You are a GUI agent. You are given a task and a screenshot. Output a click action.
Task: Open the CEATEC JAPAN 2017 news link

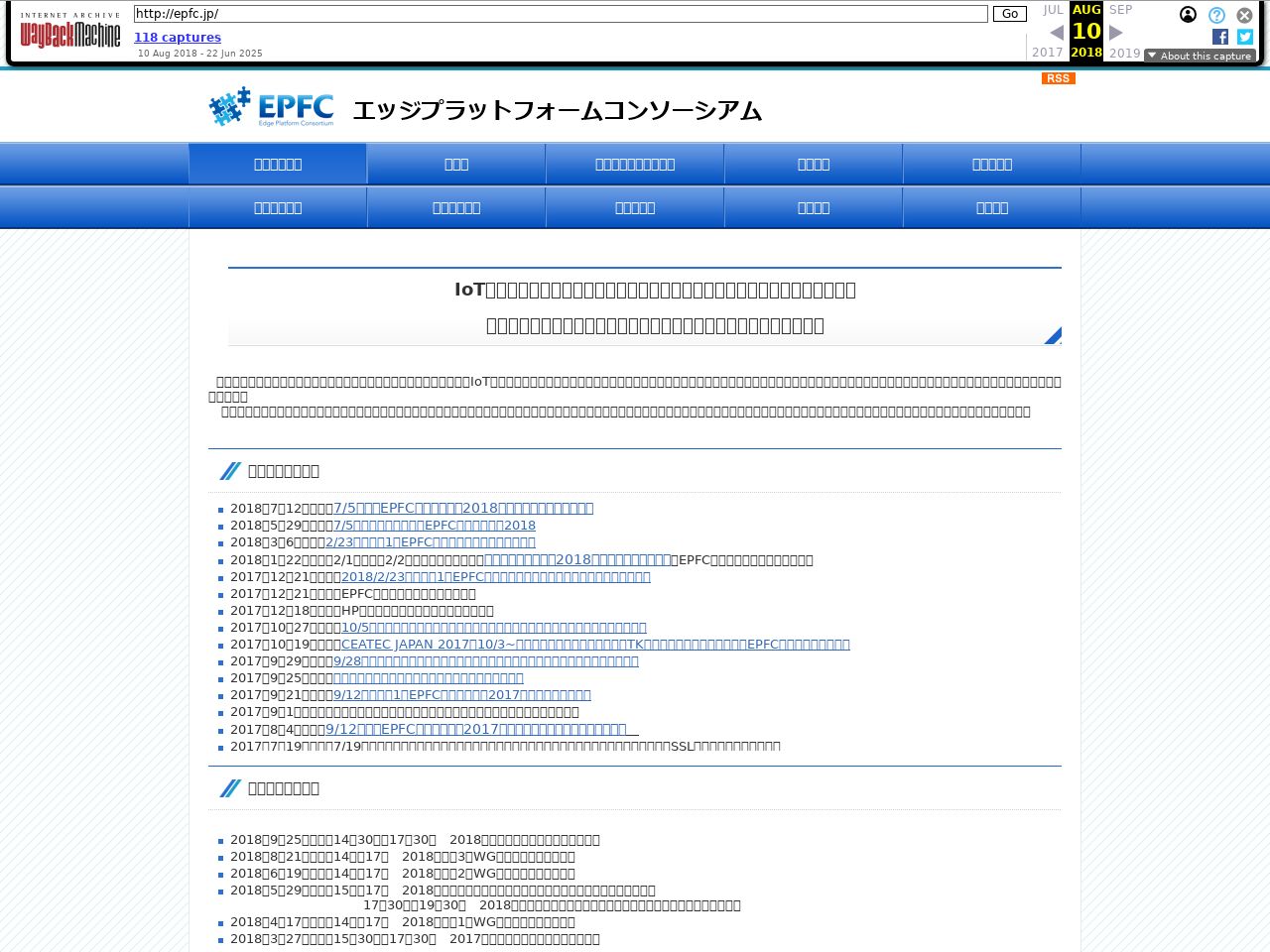coord(595,645)
